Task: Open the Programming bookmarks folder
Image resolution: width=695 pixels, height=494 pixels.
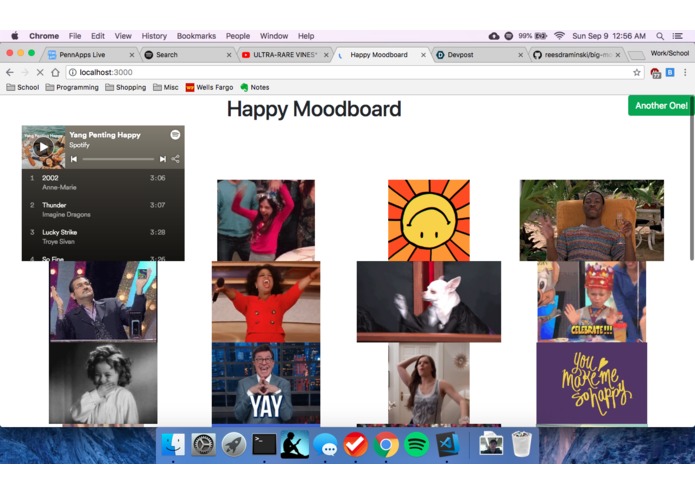Action: coord(72,87)
